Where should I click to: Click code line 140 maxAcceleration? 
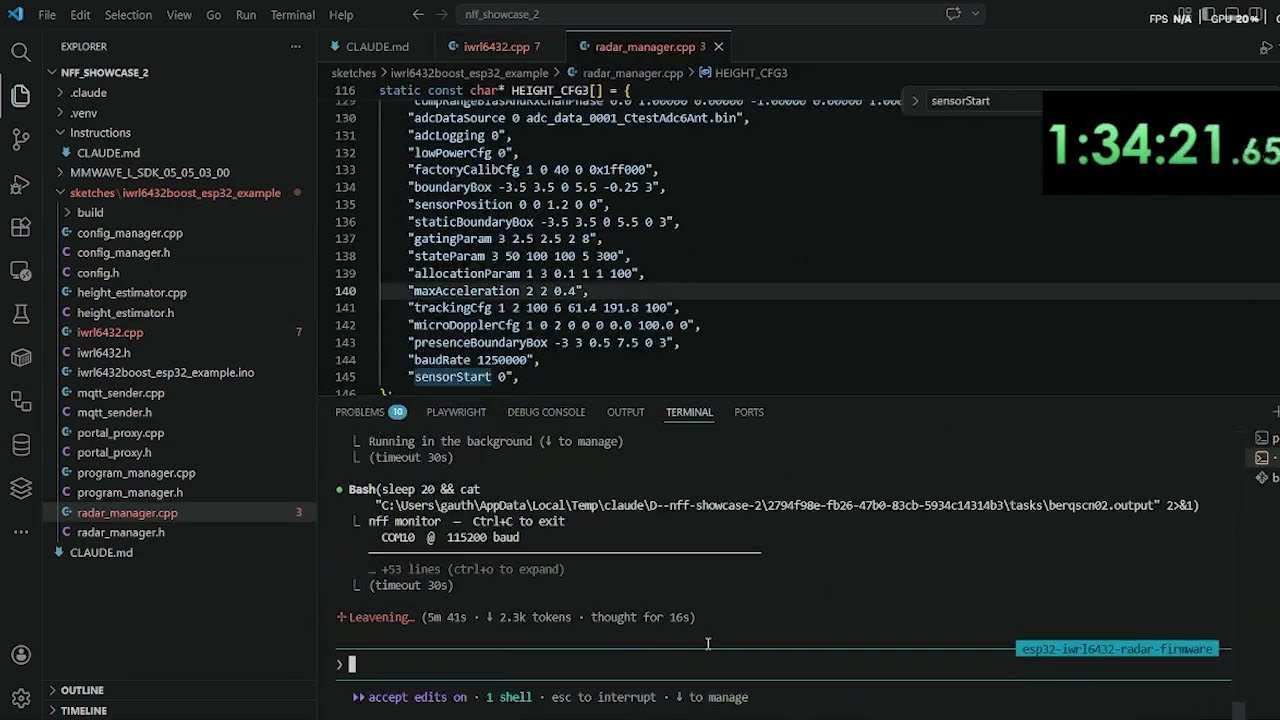pyautogui.click(x=500, y=291)
